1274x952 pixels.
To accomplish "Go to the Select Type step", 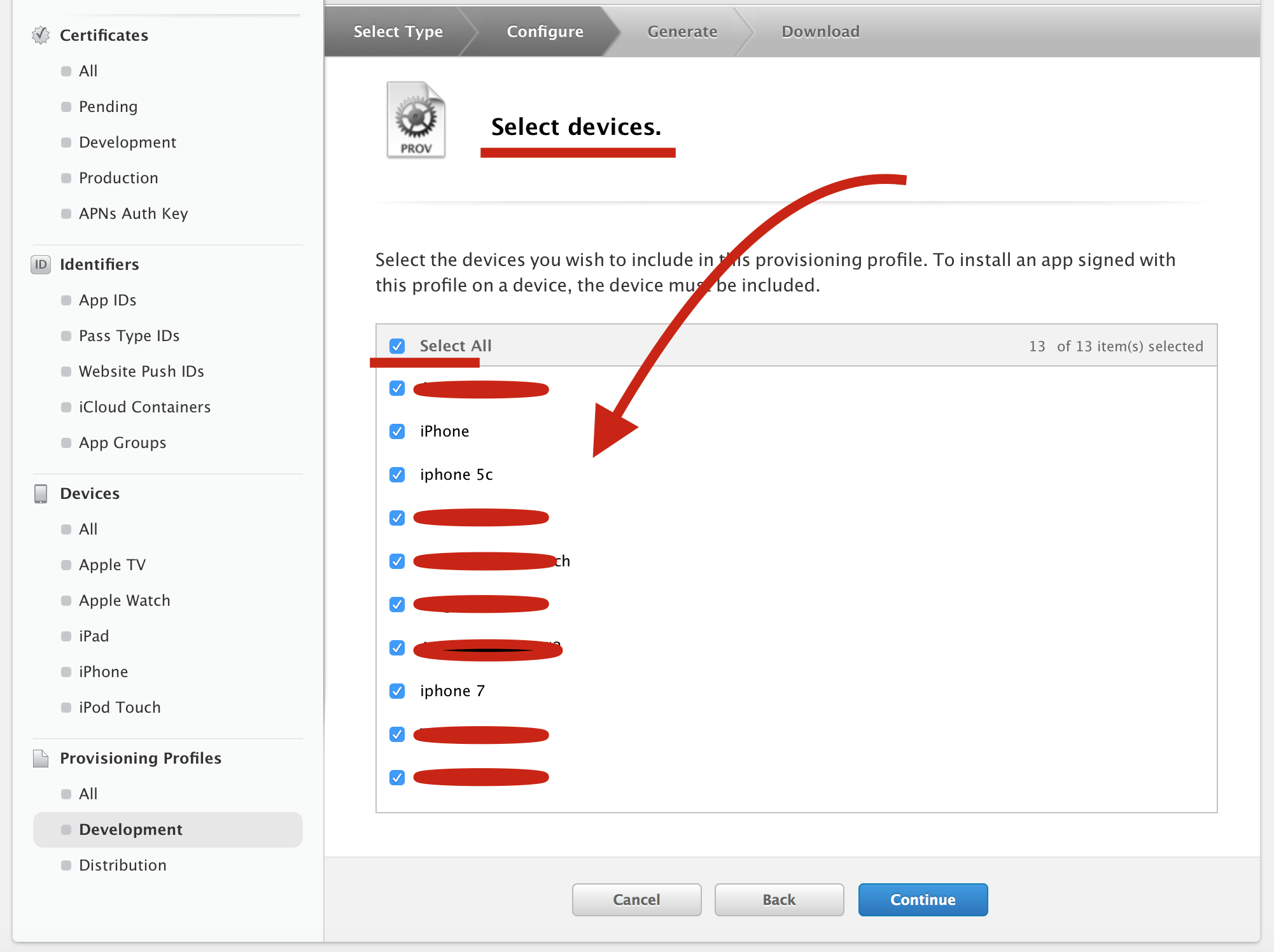I will click(x=398, y=31).
